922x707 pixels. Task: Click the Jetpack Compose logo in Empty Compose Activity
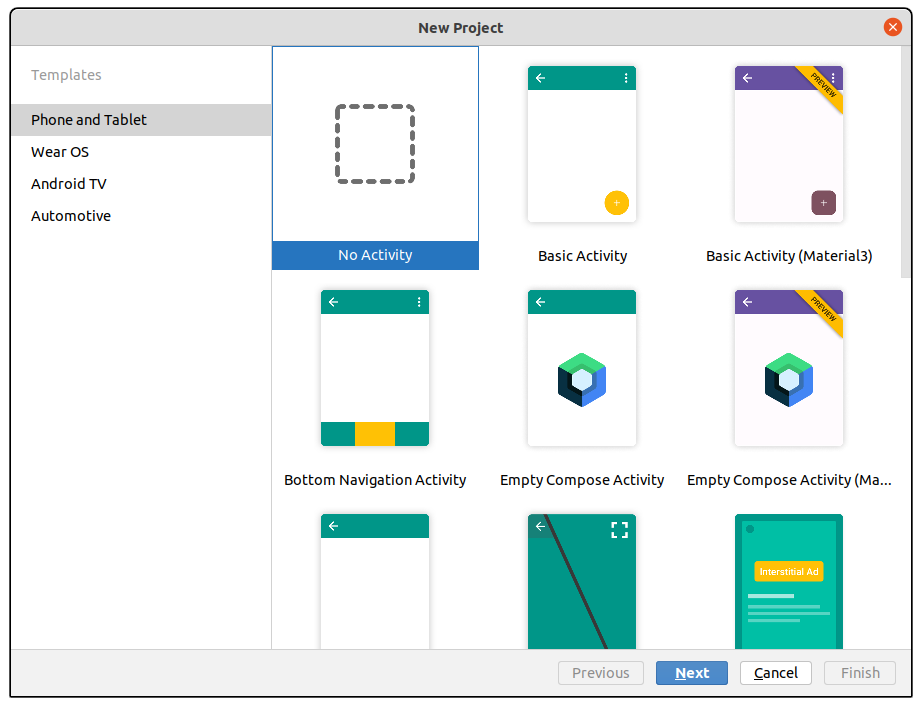(582, 380)
